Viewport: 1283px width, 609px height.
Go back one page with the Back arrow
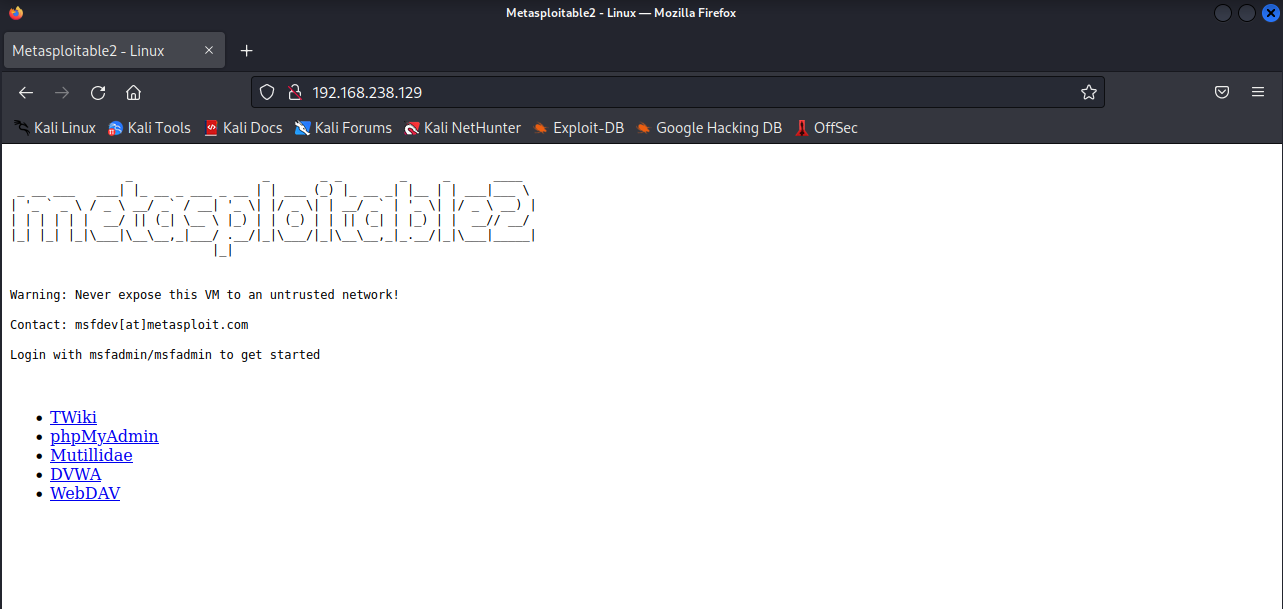coord(27,92)
